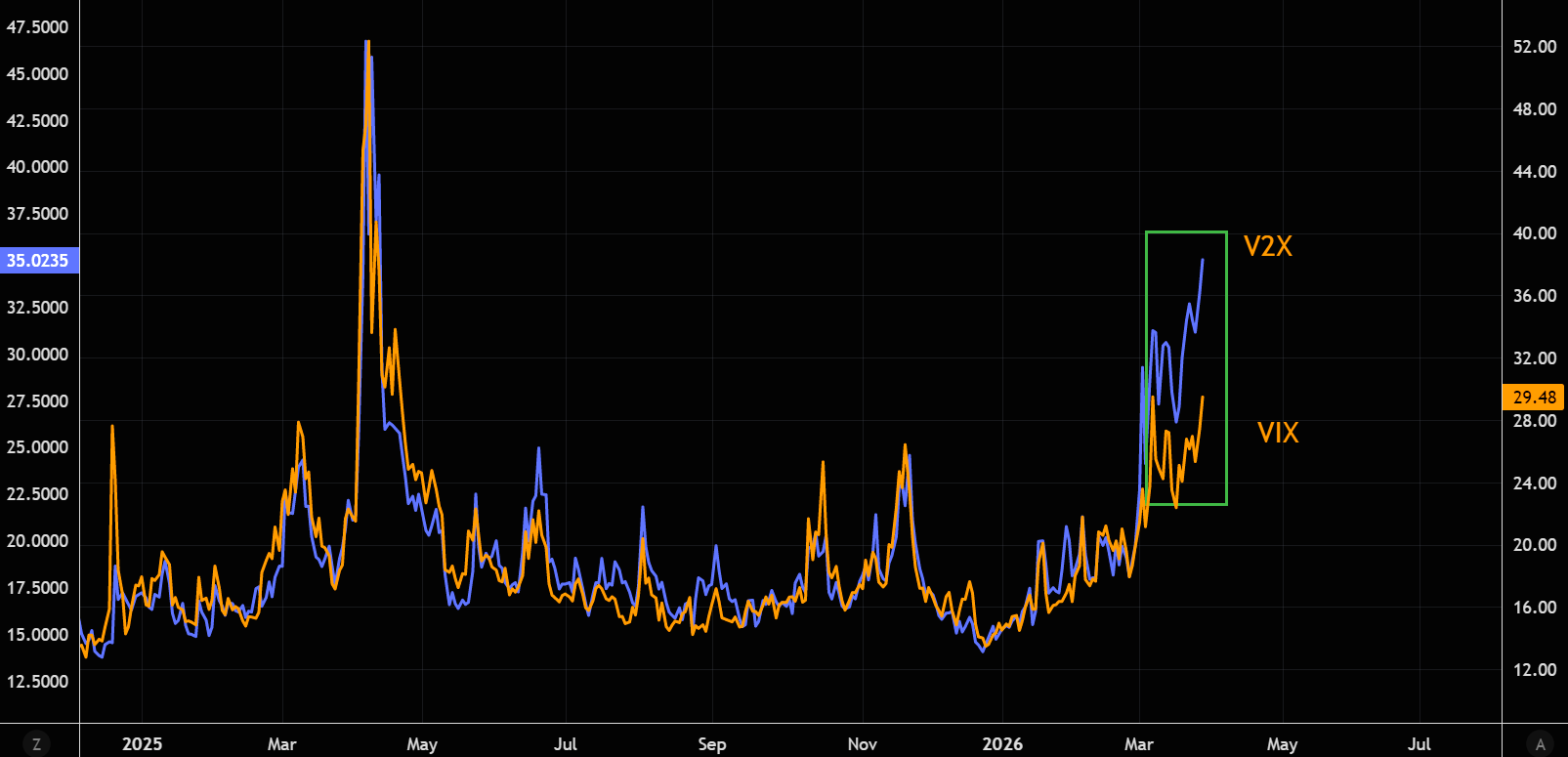Click the Jul label after May 2026
1568x757 pixels.
pos(1419,744)
